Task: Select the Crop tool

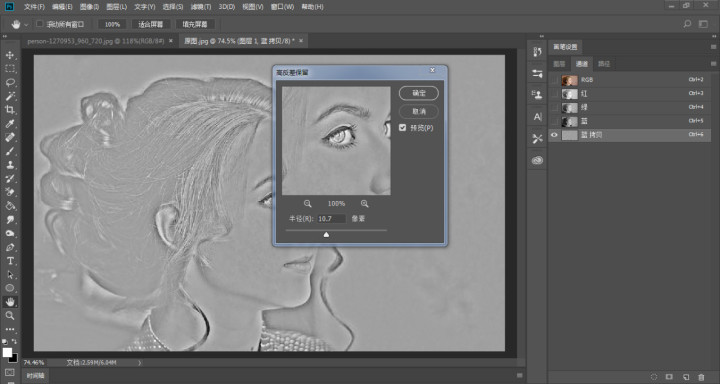Action: coord(10,110)
